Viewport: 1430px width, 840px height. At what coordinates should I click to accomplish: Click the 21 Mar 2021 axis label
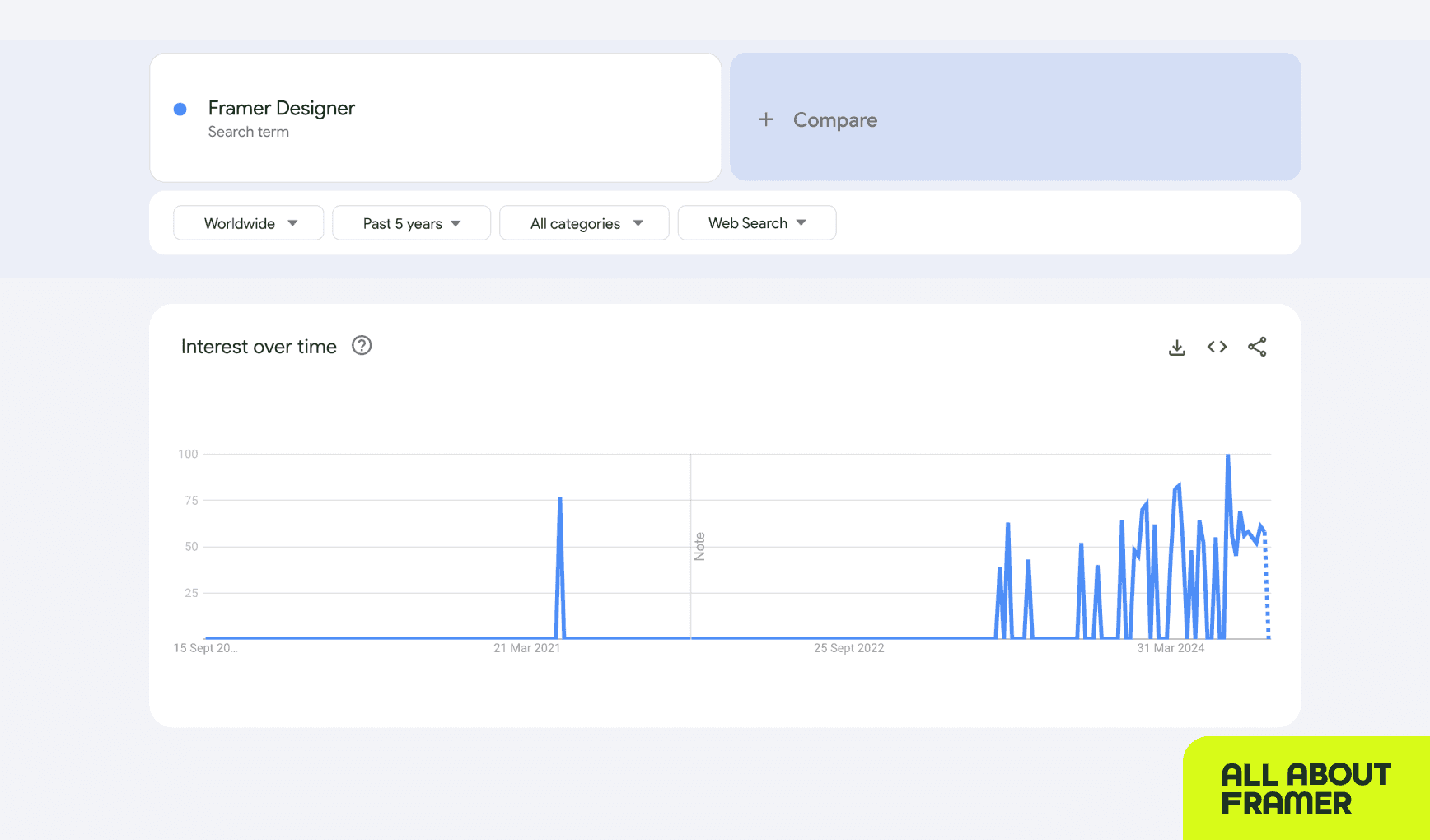click(x=527, y=648)
